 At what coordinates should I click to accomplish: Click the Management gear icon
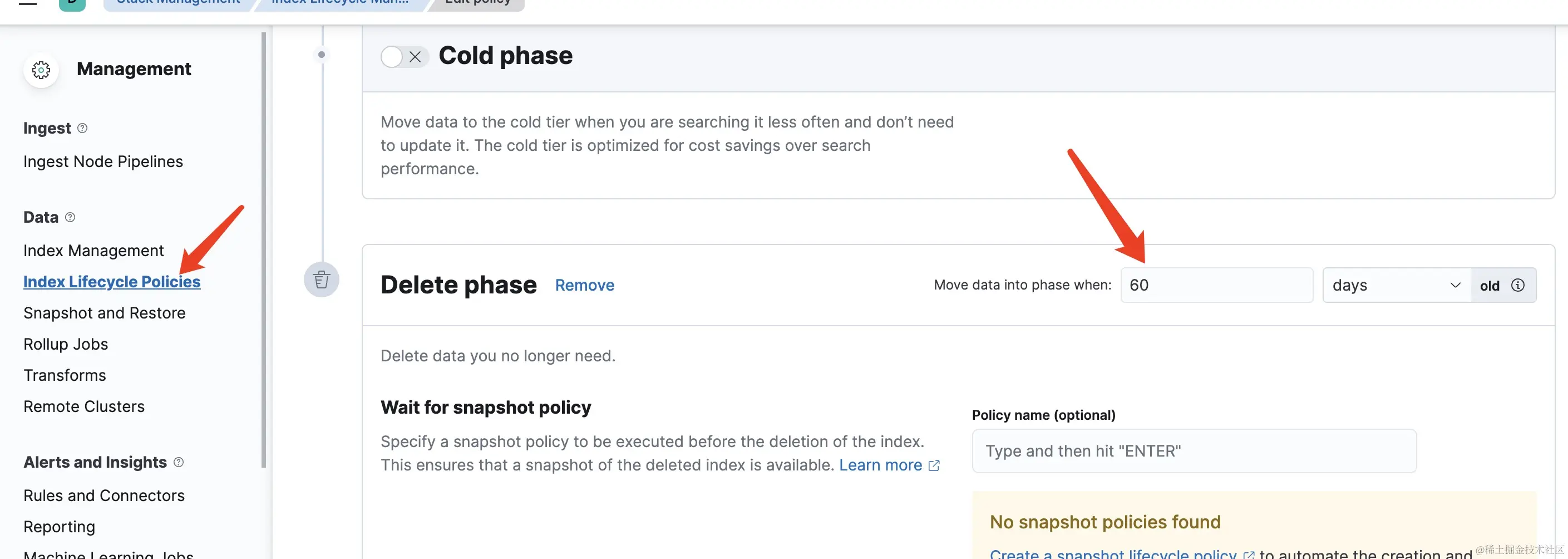tap(41, 70)
